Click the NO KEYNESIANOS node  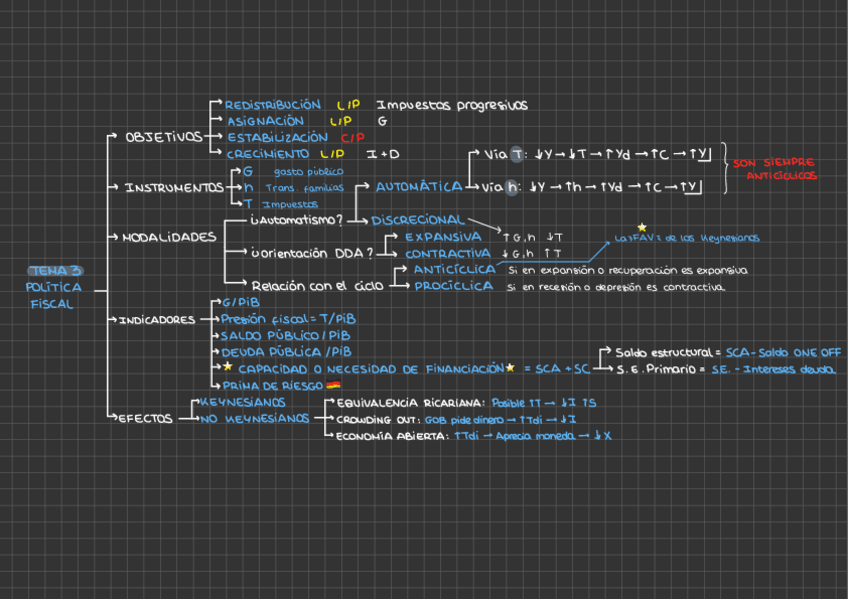(x=255, y=419)
